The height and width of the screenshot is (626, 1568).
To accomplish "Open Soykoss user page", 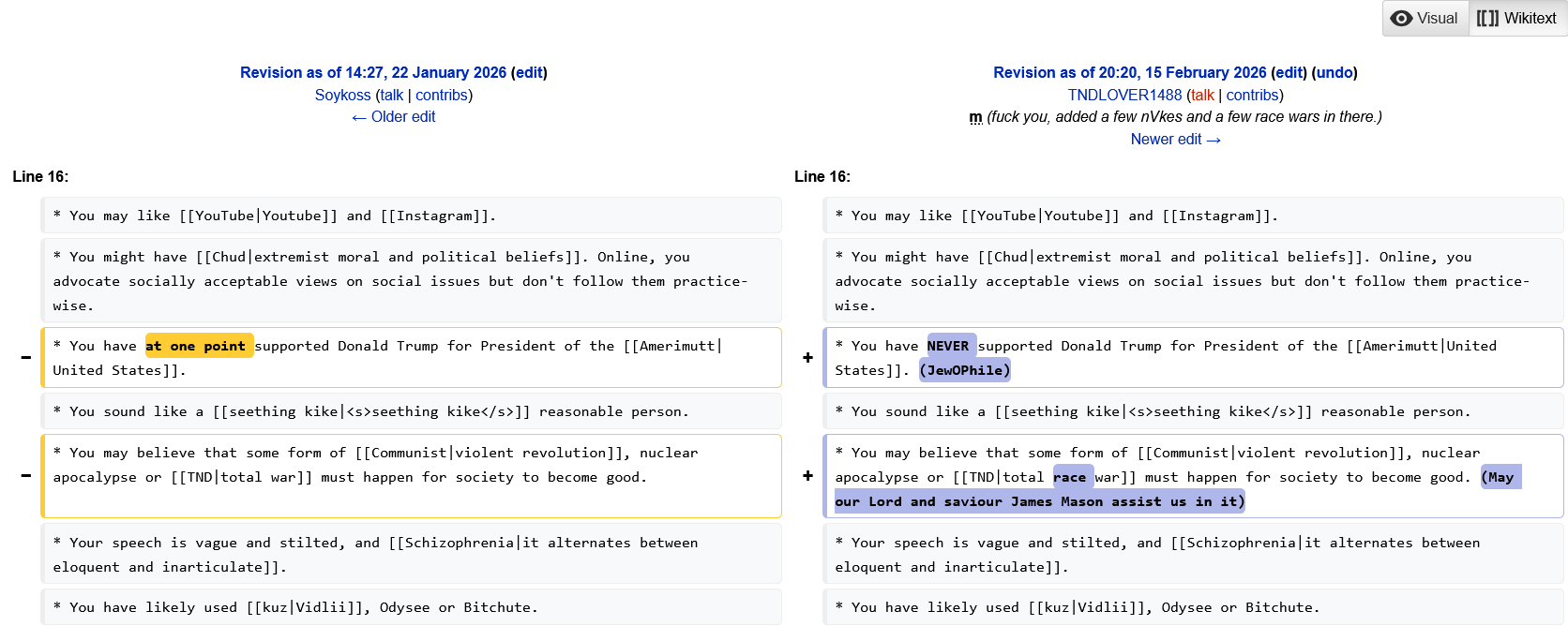I will point(343,95).
